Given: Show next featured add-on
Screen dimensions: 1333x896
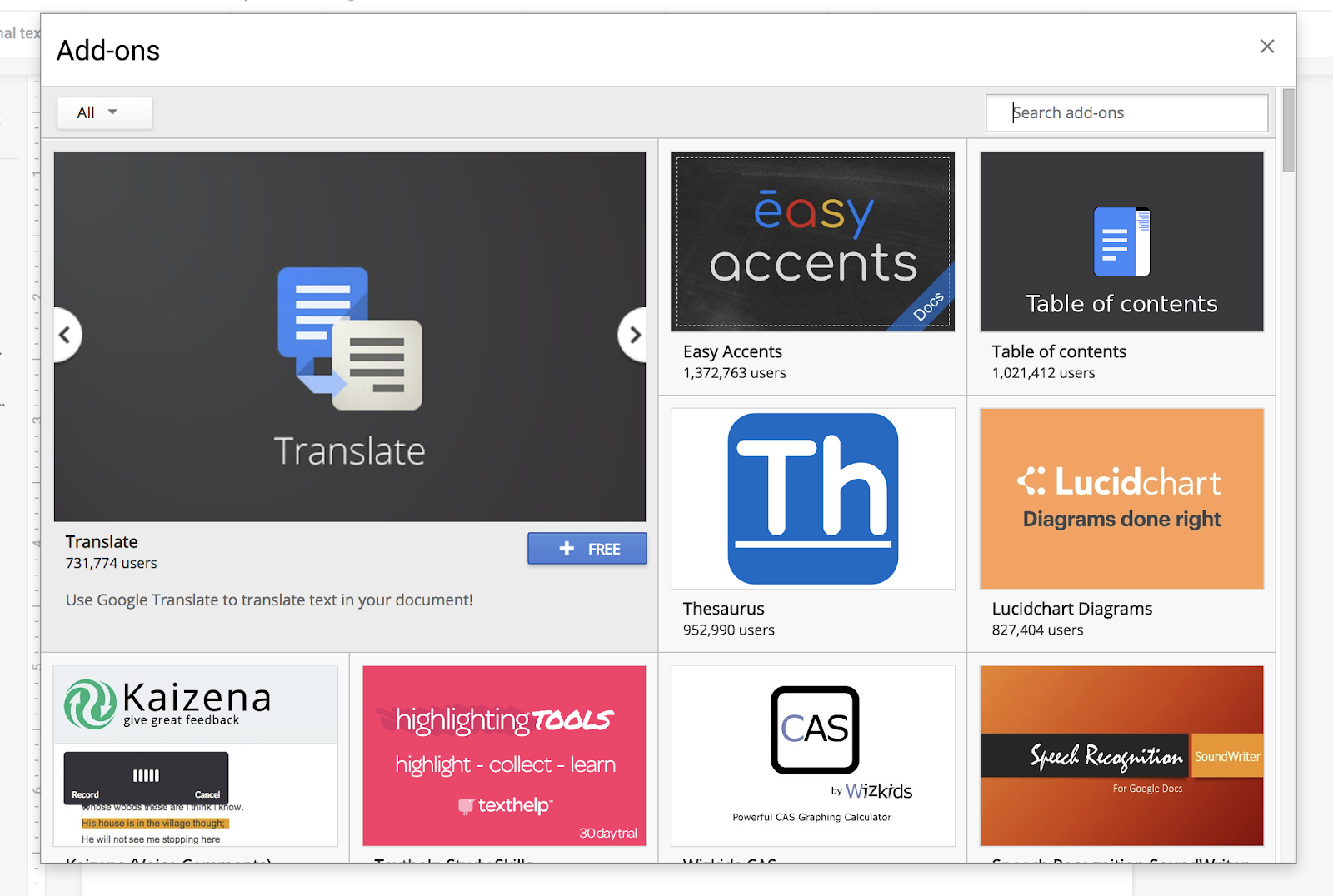Looking at the screenshot, I should [x=633, y=335].
